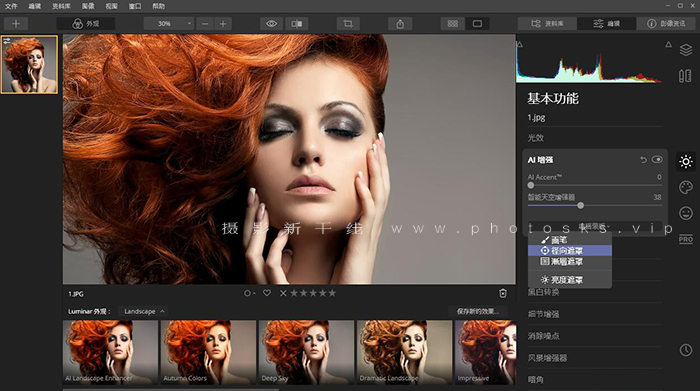Reset the AI 增强 tool with undo arrow

click(x=643, y=159)
